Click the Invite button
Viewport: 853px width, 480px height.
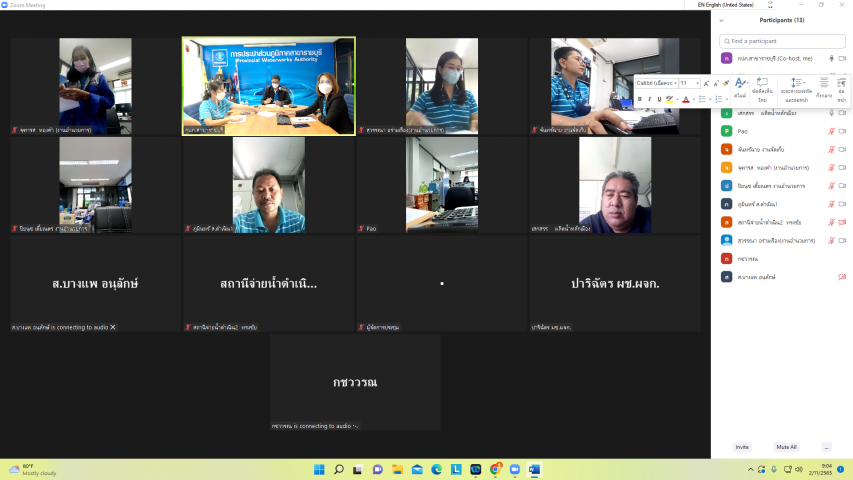pos(742,447)
